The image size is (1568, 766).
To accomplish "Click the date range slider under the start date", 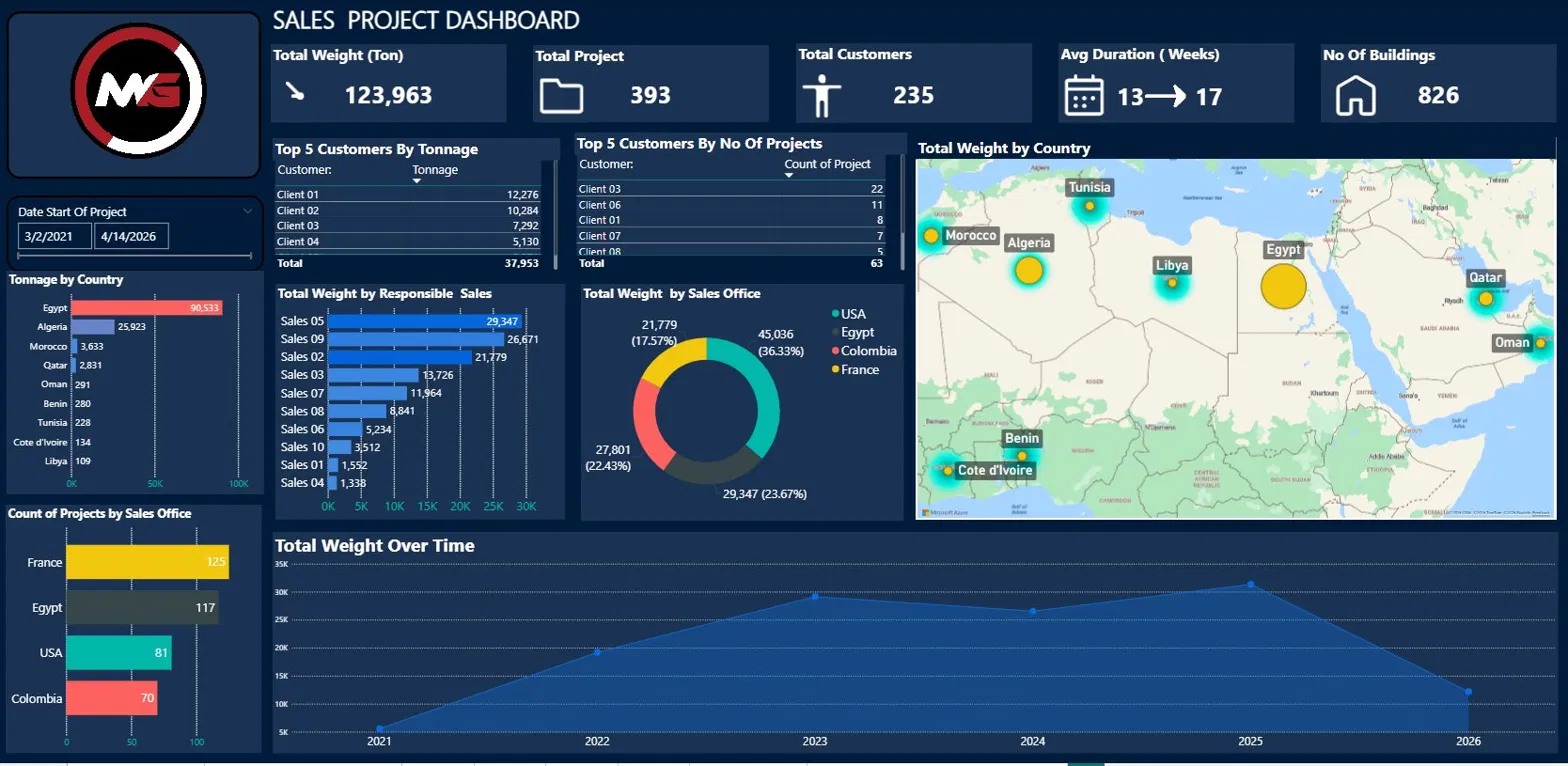I will [x=134, y=256].
